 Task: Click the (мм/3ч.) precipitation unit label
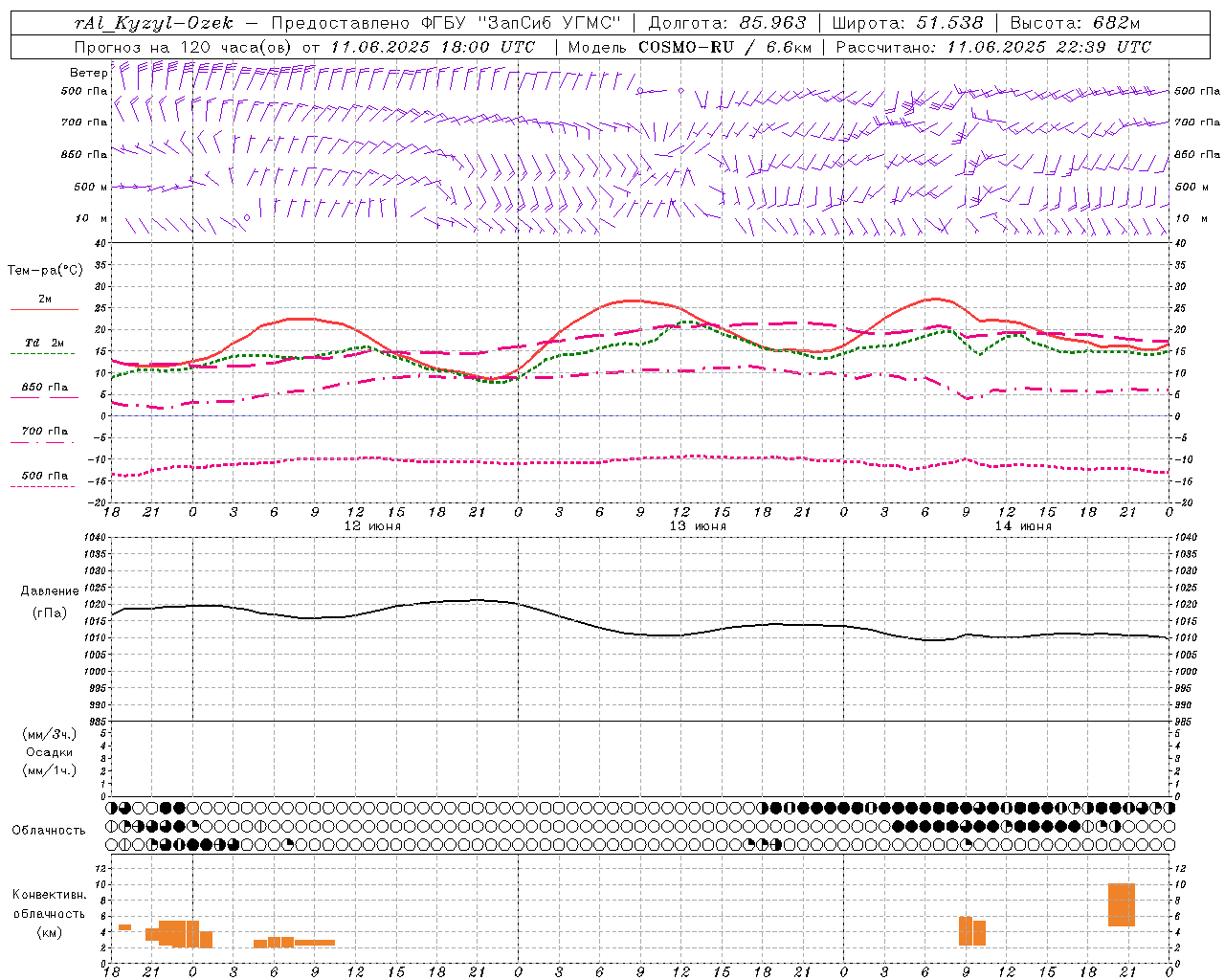point(50,734)
